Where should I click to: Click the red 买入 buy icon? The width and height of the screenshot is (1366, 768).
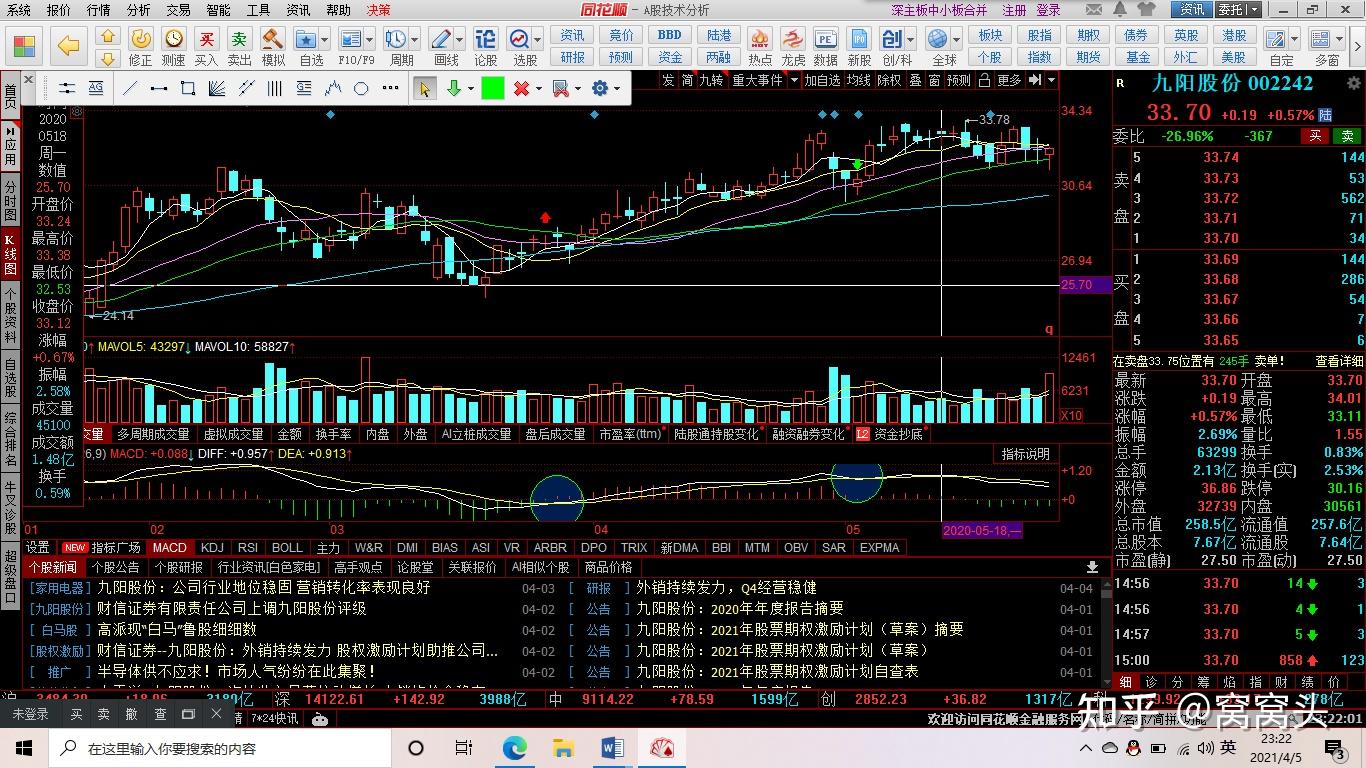(x=206, y=46)
